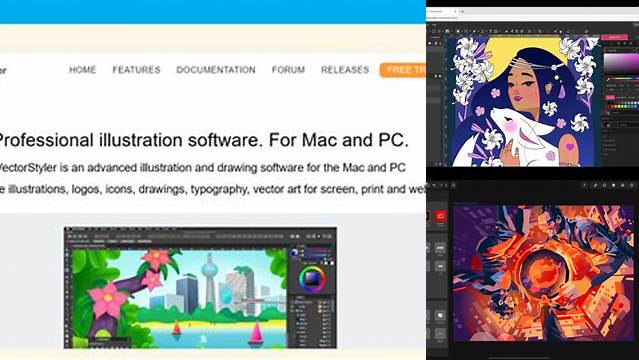Open the DOCUMENTATION link
Screen dimensions: 639x360
click(x=216, y=70)
